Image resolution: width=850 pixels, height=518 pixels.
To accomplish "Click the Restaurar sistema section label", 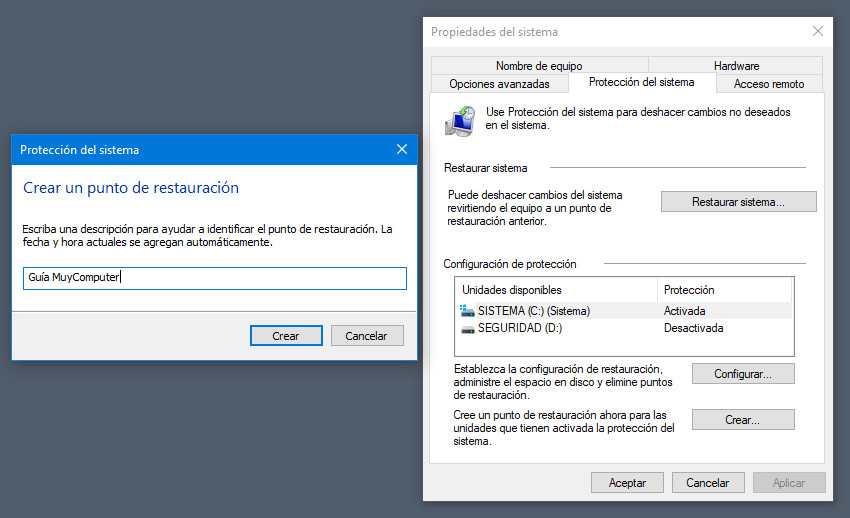I will [x=485, y=168].
